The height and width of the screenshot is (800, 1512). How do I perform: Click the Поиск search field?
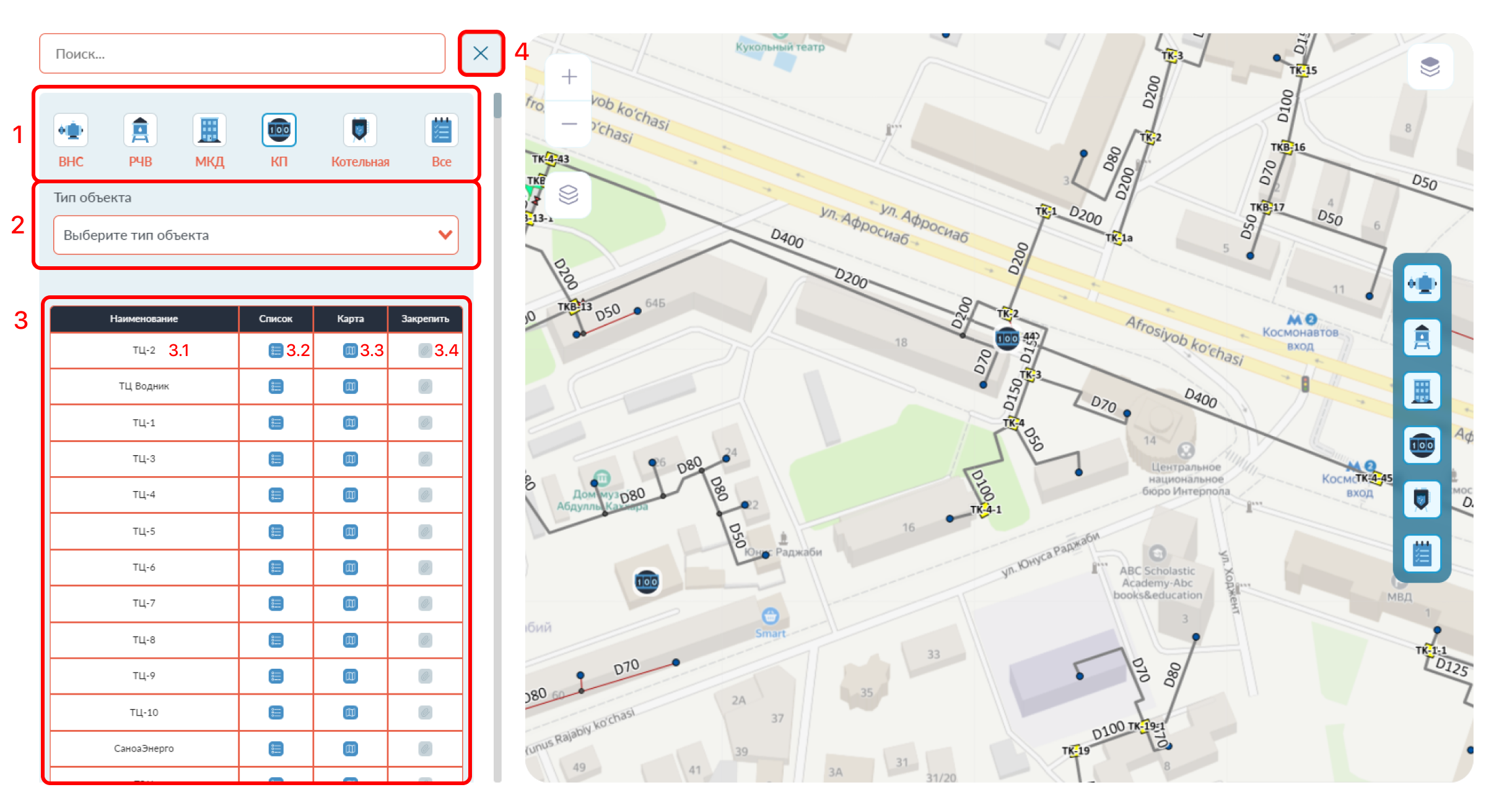[242, 54]
